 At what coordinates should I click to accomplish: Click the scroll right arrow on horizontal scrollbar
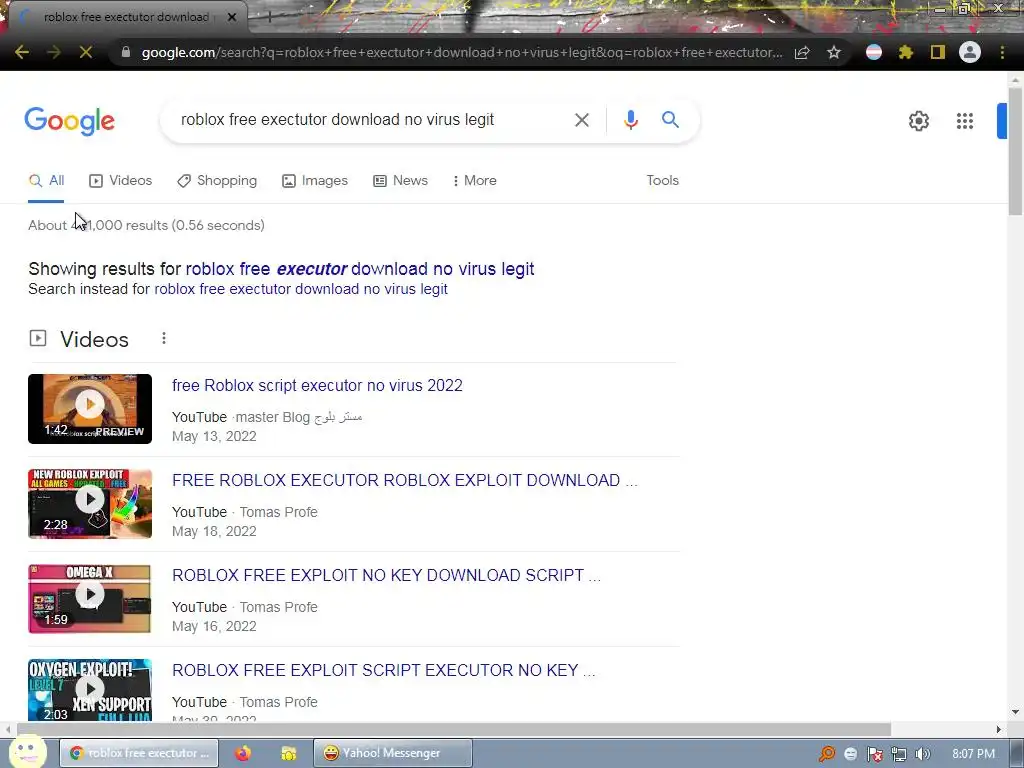click(x=999, y=729)
